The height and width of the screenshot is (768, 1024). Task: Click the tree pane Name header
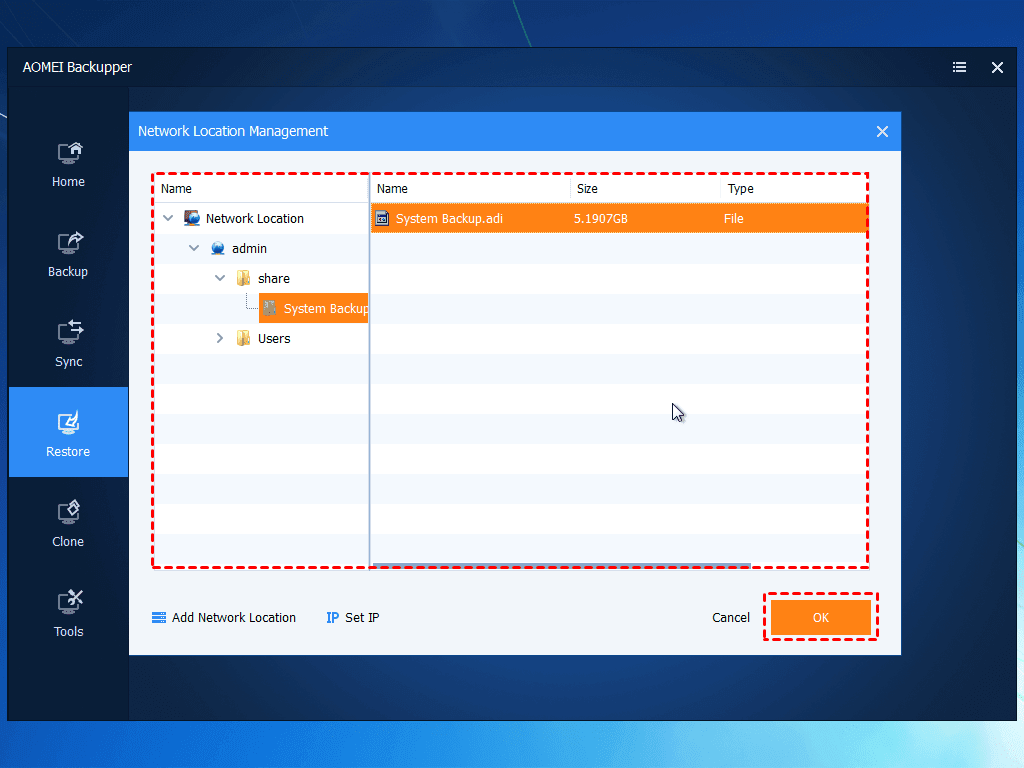click(x=261, y=189)
